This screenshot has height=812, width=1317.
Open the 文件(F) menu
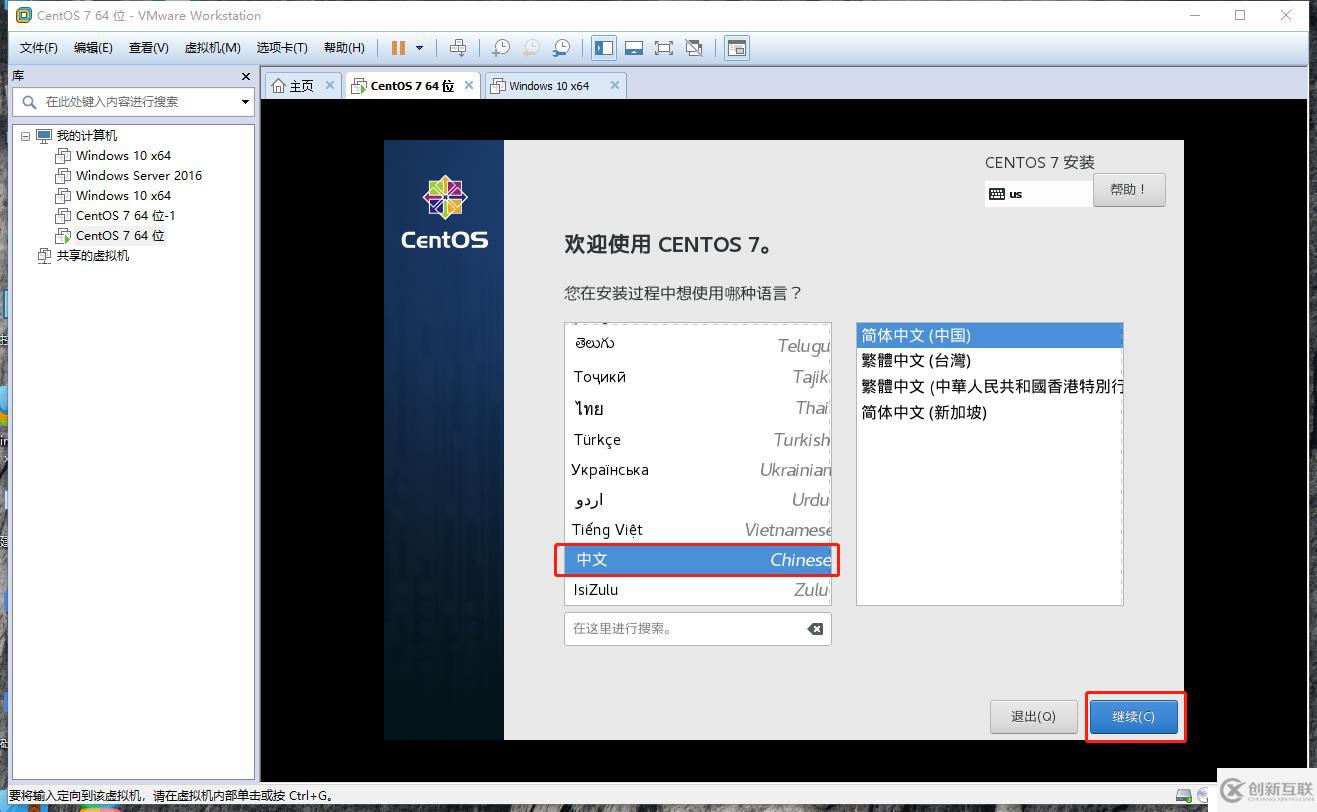coord(39,48)
